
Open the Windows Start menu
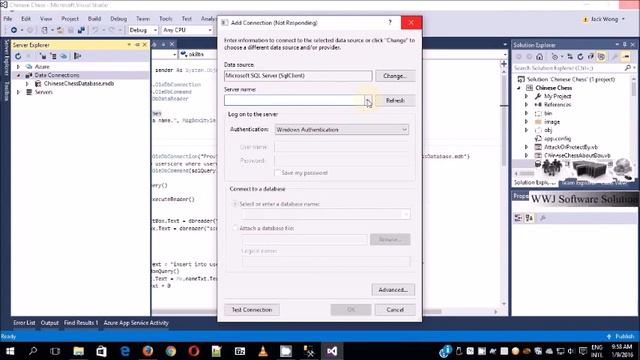pyautogui.click(x=10, y=351)
